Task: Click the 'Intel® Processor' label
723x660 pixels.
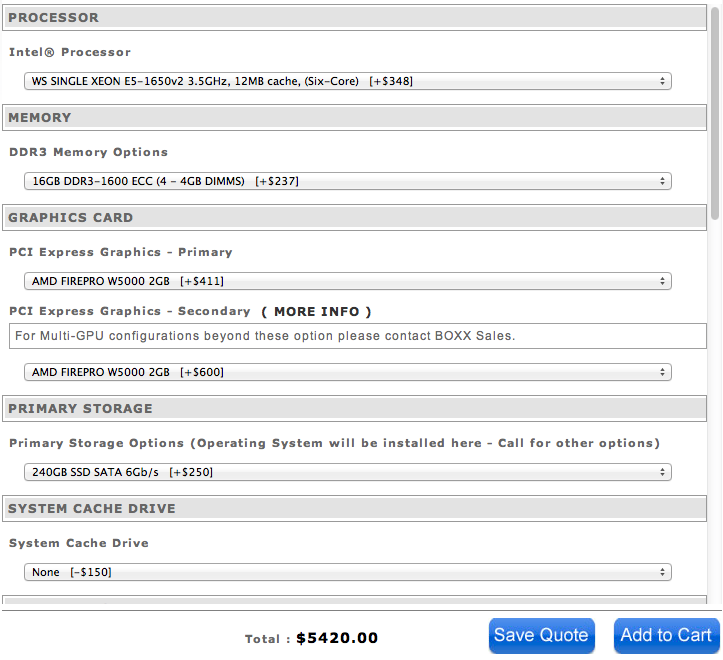Action: 70,52
